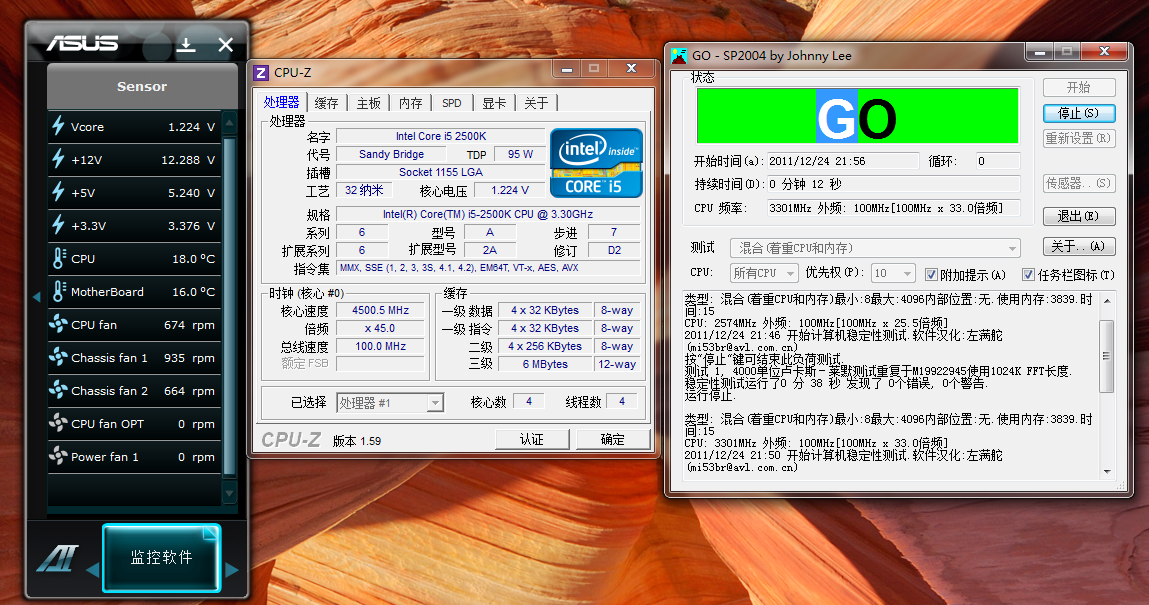Image resolution: width=1149 pixels, height=605 pixels.
Task: Uncheck the 附加提示(A) checkbox
Action: click(x=933, y=275)
